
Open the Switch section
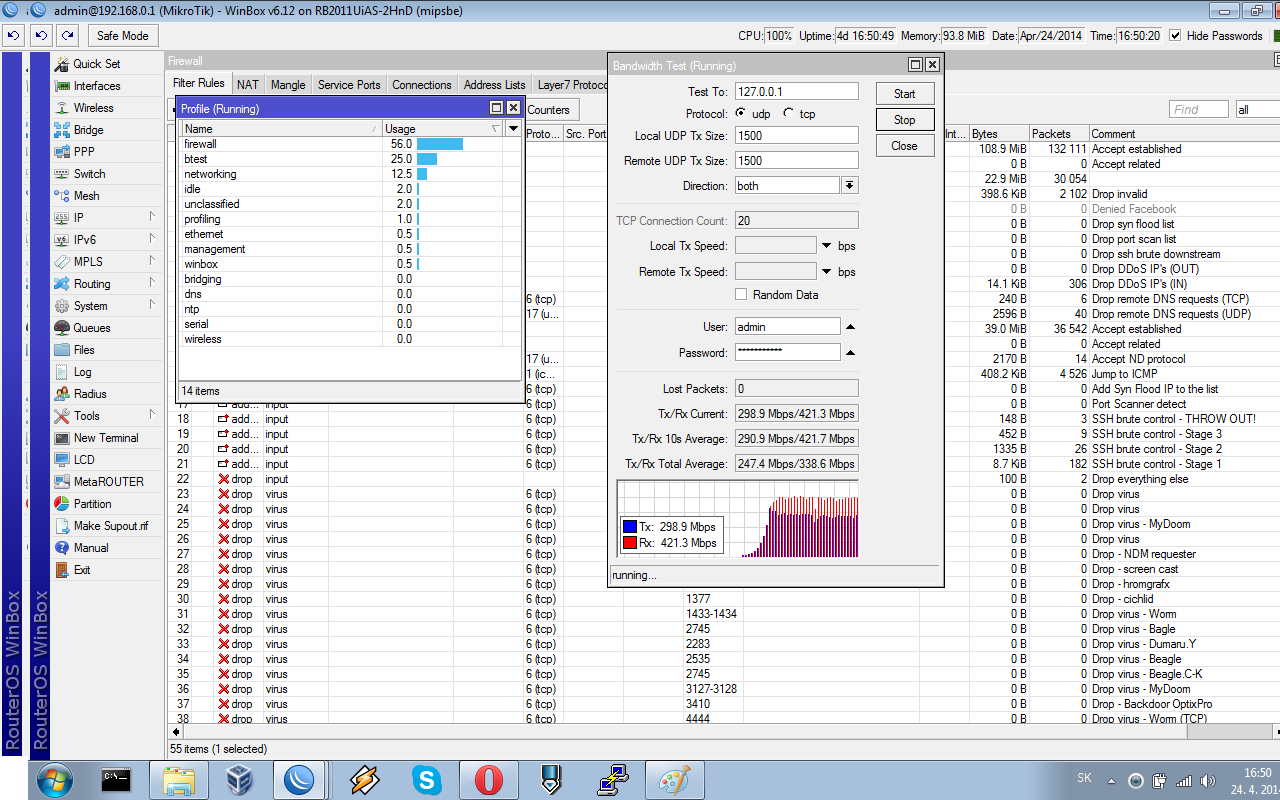pyautogui.click(x=89, y=174)
